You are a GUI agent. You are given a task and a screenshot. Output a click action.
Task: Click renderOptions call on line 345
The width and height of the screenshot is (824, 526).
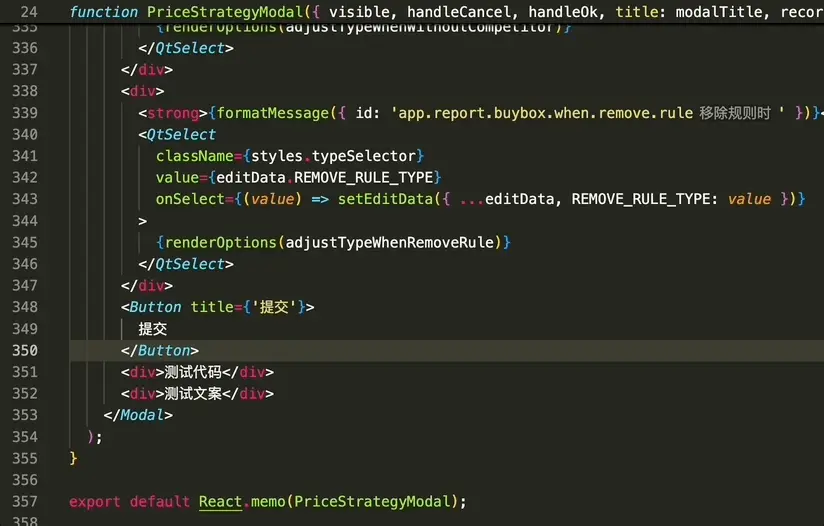point(221,242)
